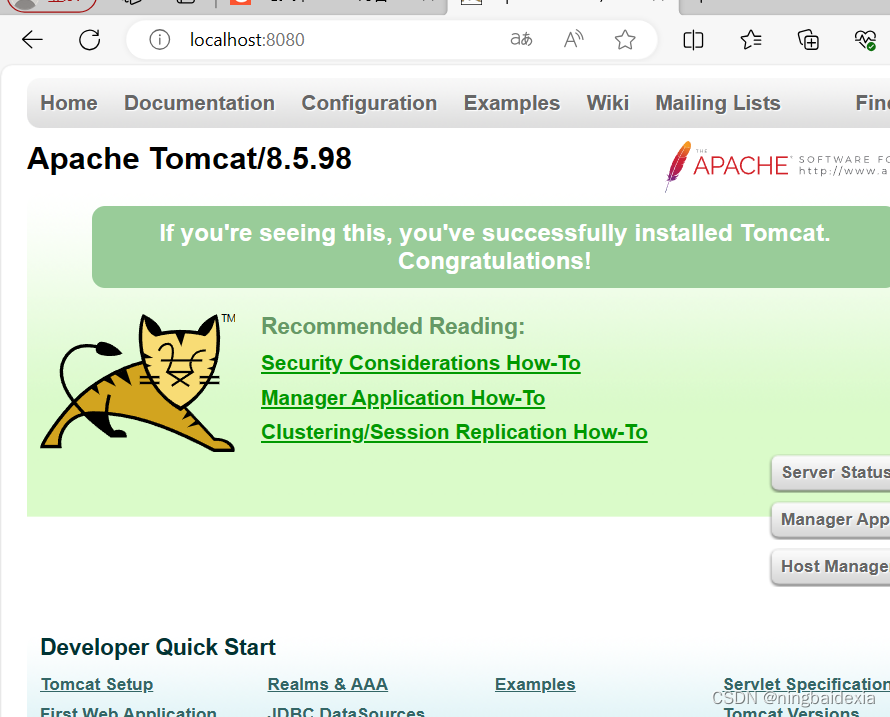Click the green congratulations banner text
Viewport: 890px width, 717px height.
click(494, 247)
